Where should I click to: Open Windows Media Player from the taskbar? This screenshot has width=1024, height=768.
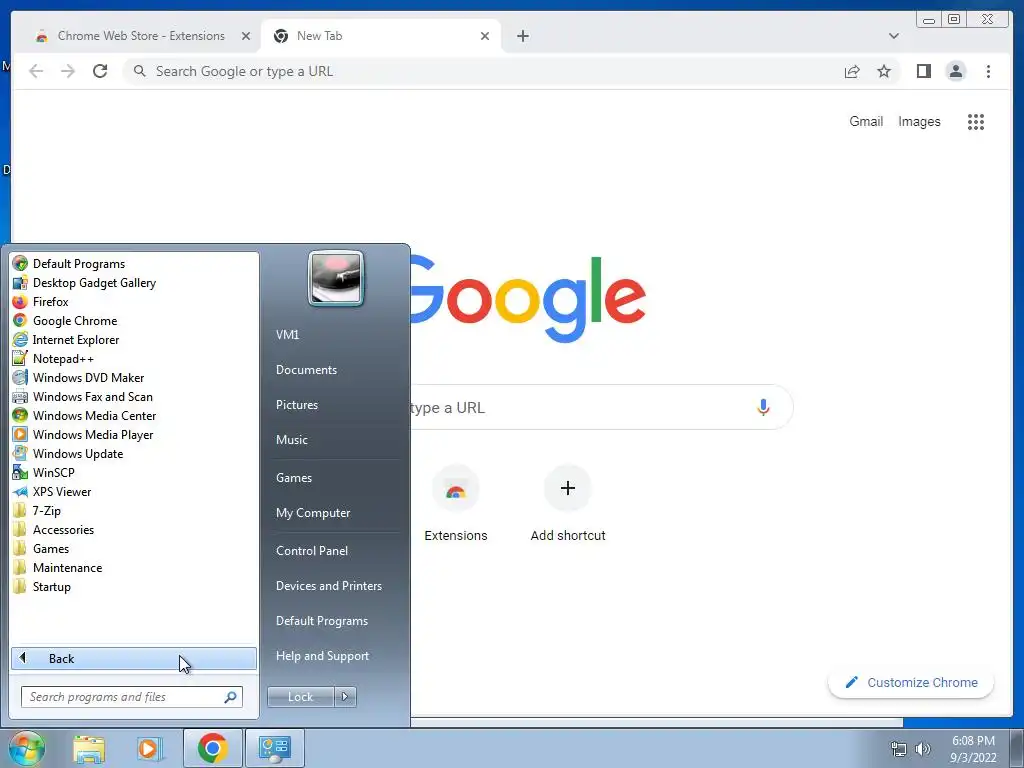point(149,748)
